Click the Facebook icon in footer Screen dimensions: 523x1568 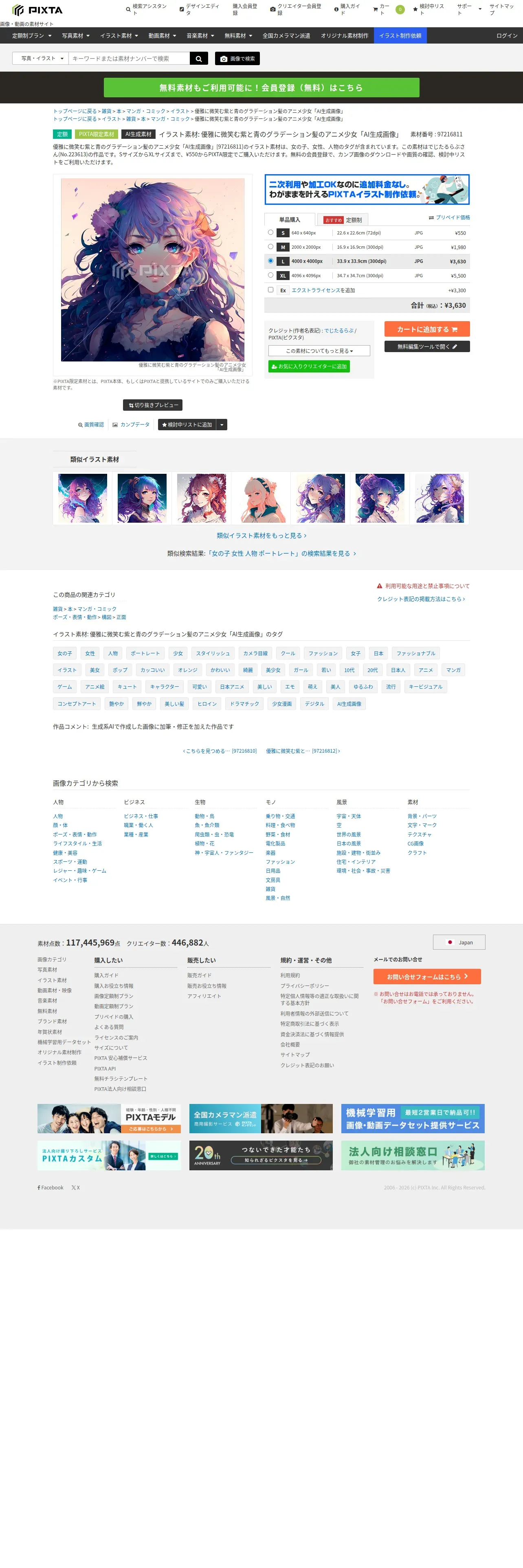pyautogui.click(x=39, y=1187)
